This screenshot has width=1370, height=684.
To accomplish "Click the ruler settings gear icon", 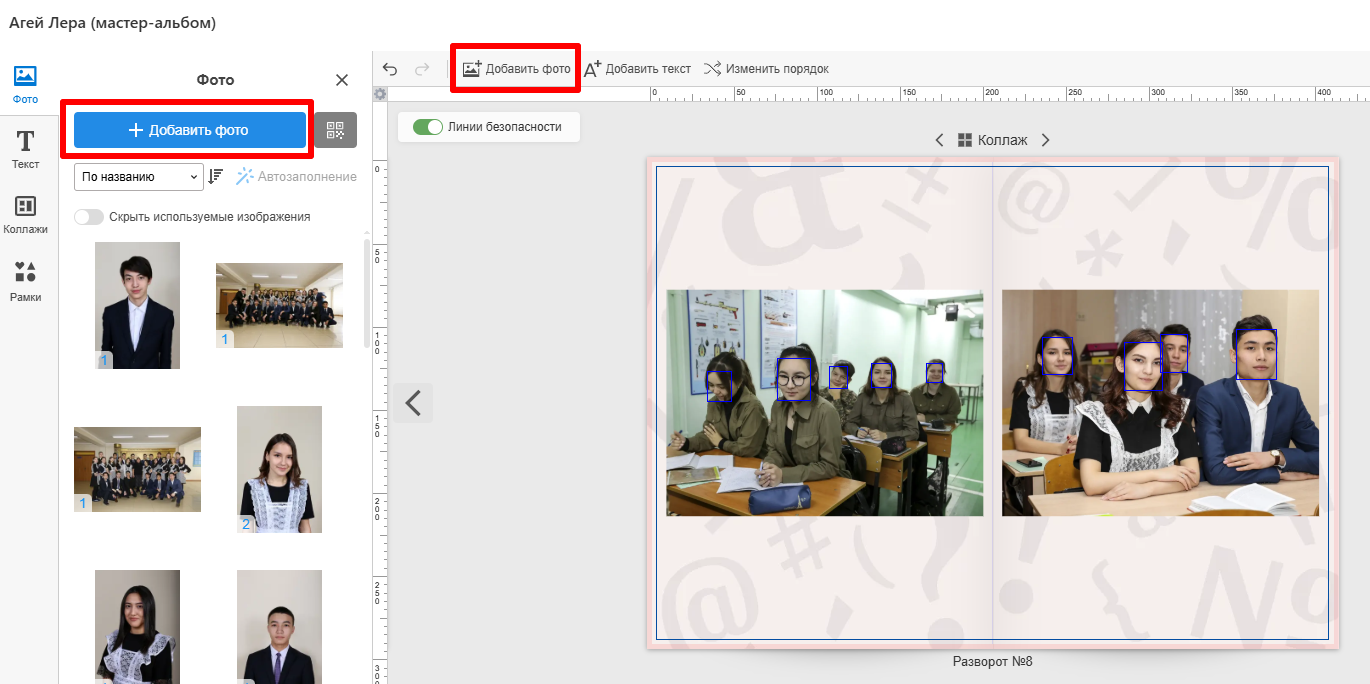I will click(x=380, y=94).
